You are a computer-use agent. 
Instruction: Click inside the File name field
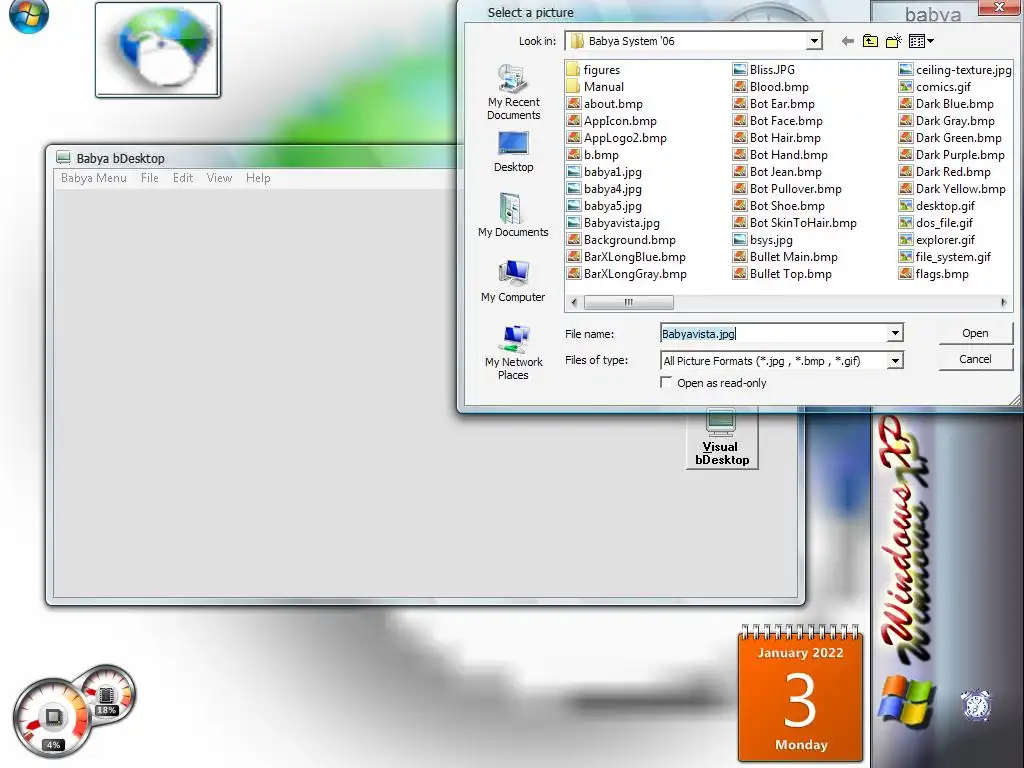[x=774, y=333]
